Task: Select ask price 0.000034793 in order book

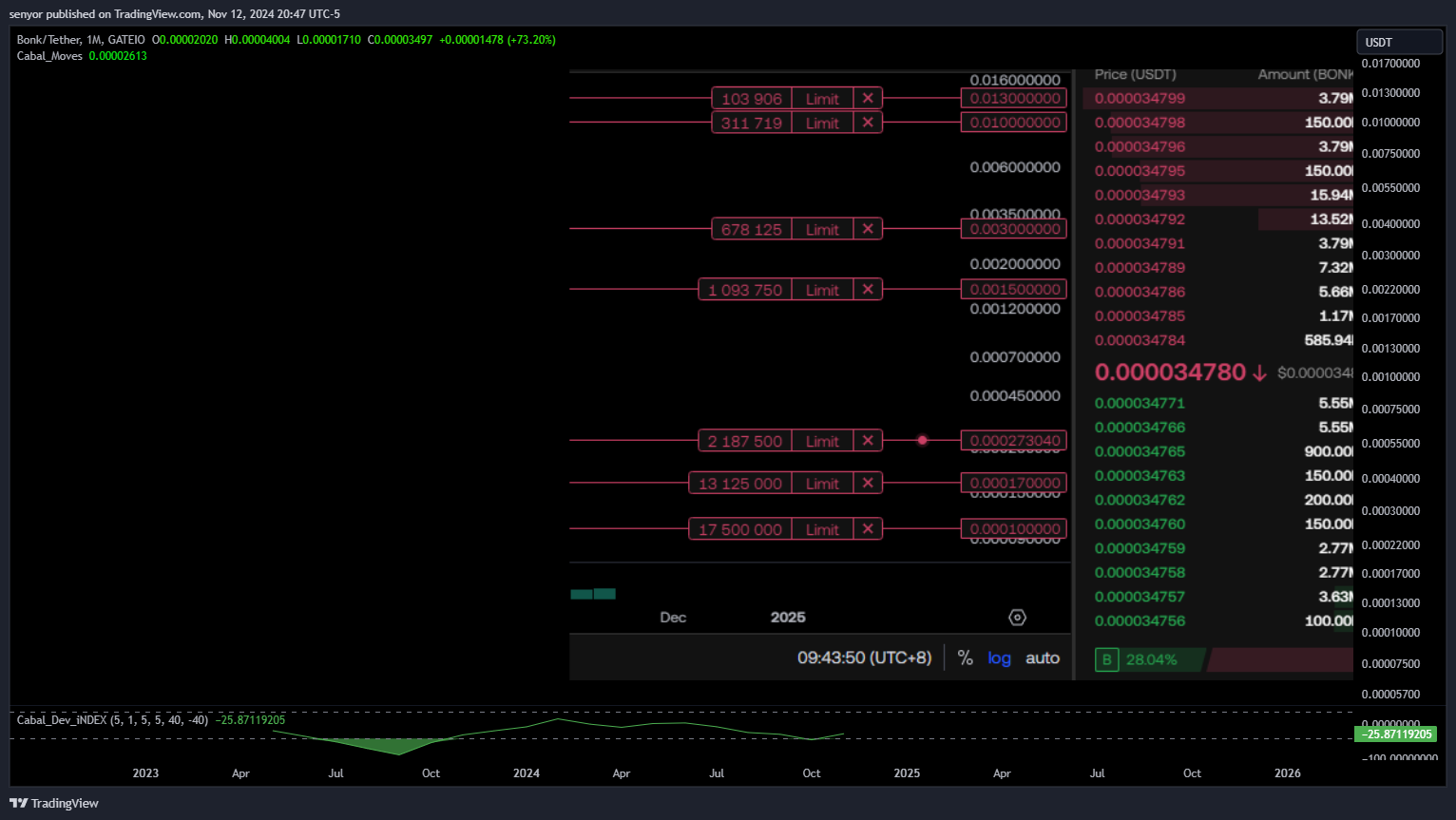Action: click(x=1140, y=196)
